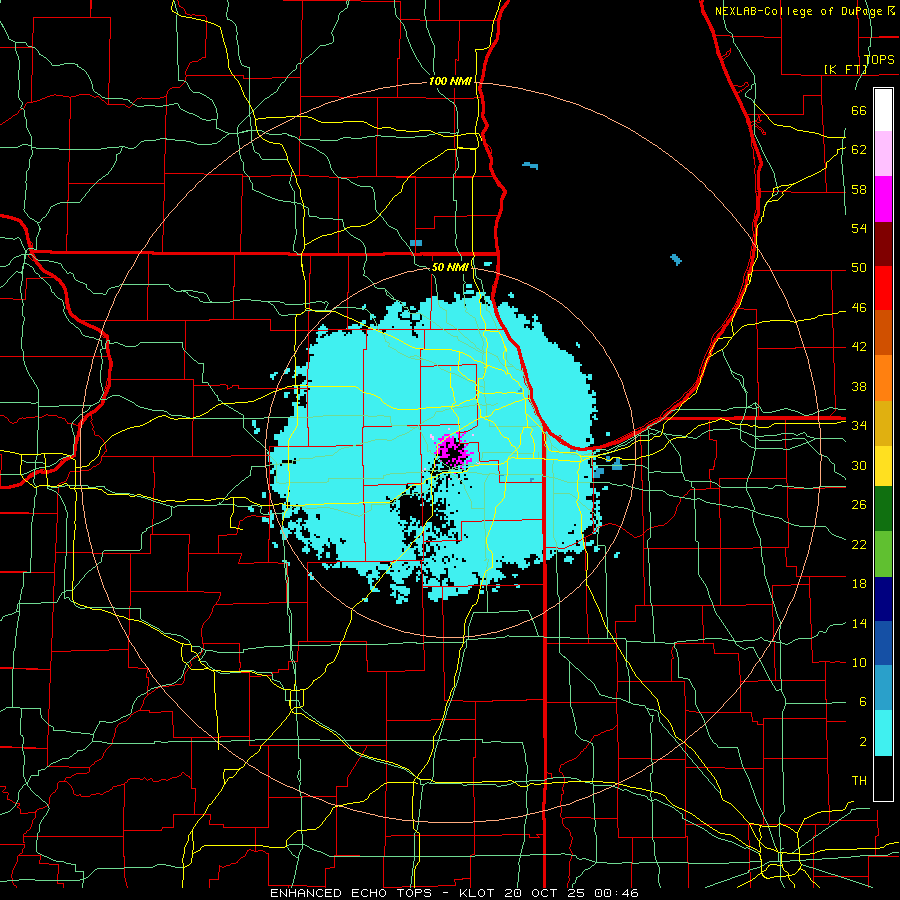Click the "50 NMI" range ring label
This screenshot has height=900, width=900.
(x=450, y=267)
